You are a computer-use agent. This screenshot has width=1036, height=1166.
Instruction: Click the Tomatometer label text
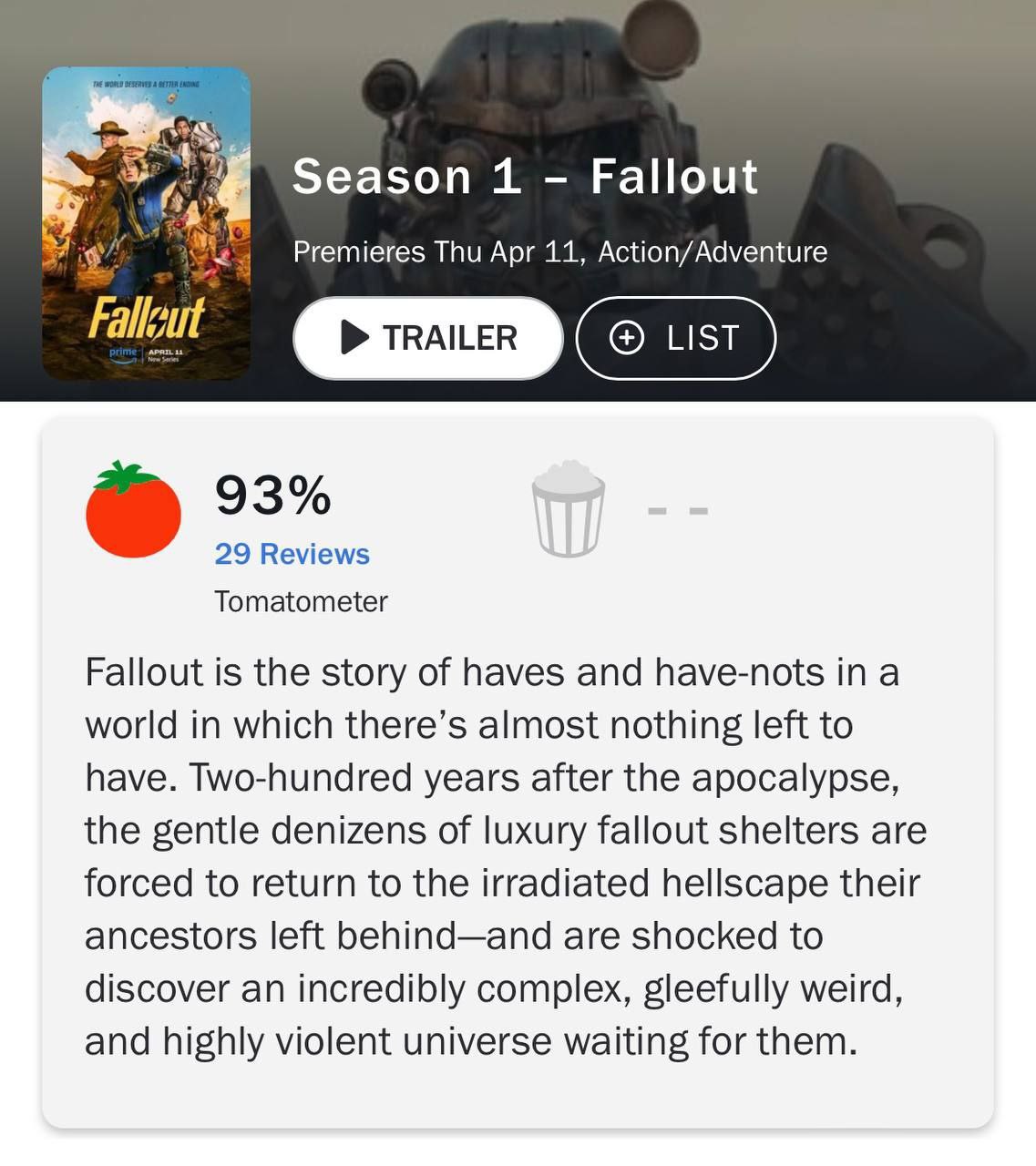pyautogui.click(x=301, y=601)
